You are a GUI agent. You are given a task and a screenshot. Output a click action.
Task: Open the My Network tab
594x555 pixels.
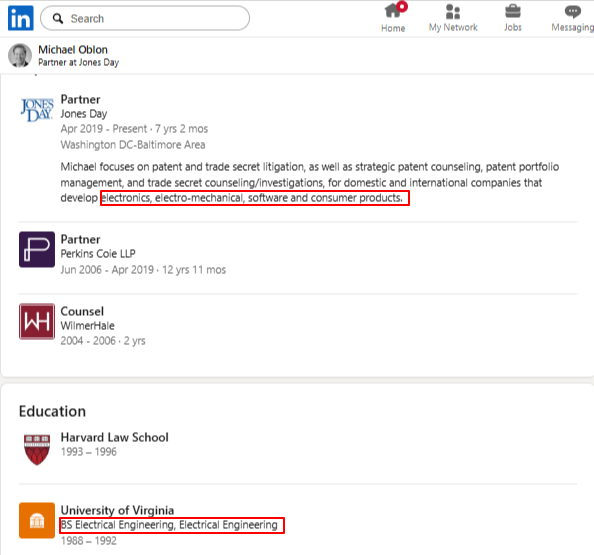(x=453, y=18)
